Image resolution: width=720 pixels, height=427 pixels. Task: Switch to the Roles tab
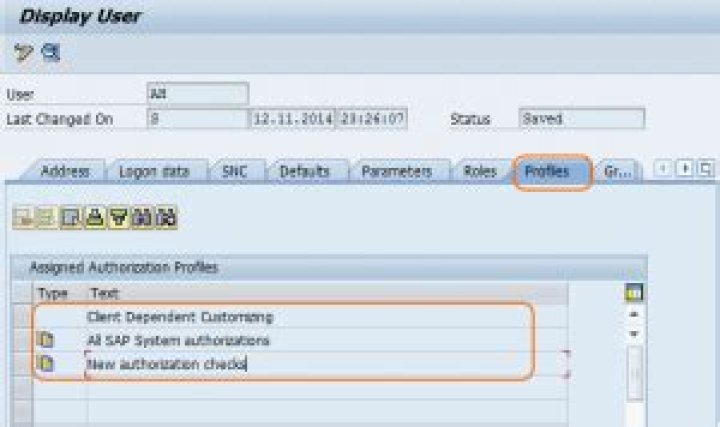pyautogui.click(x=480, y=171)
